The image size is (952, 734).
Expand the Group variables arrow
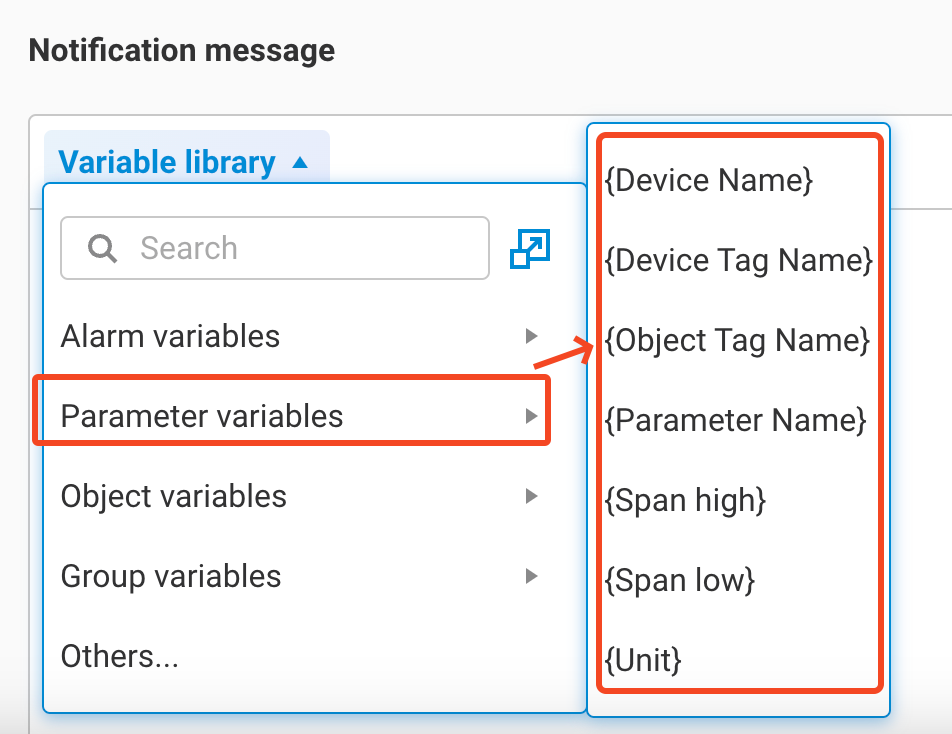pyautogui.click(x=532, y=576)
